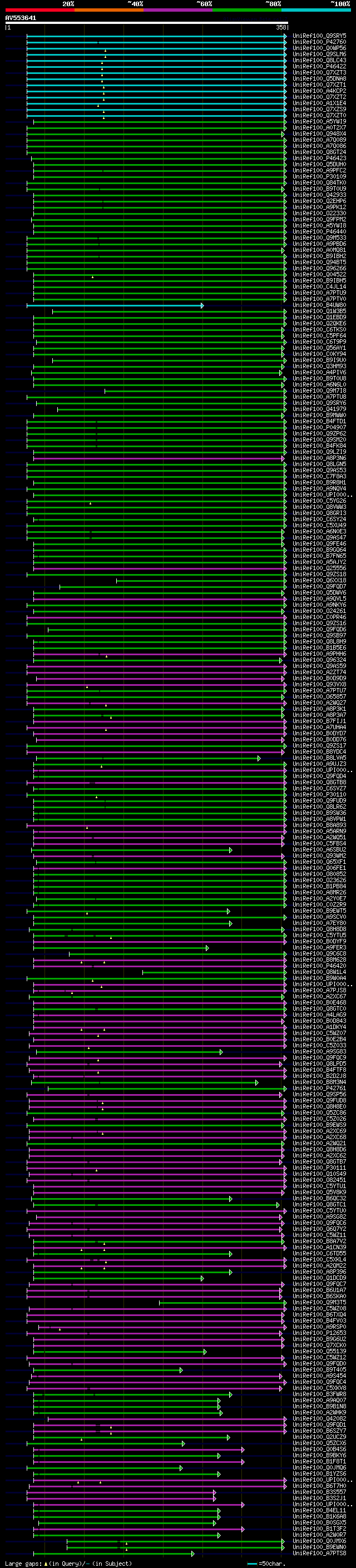Click the UniRef100_Q0JMX6 label
This screenshot has height=1568, width=356.
coord(319,1541)
